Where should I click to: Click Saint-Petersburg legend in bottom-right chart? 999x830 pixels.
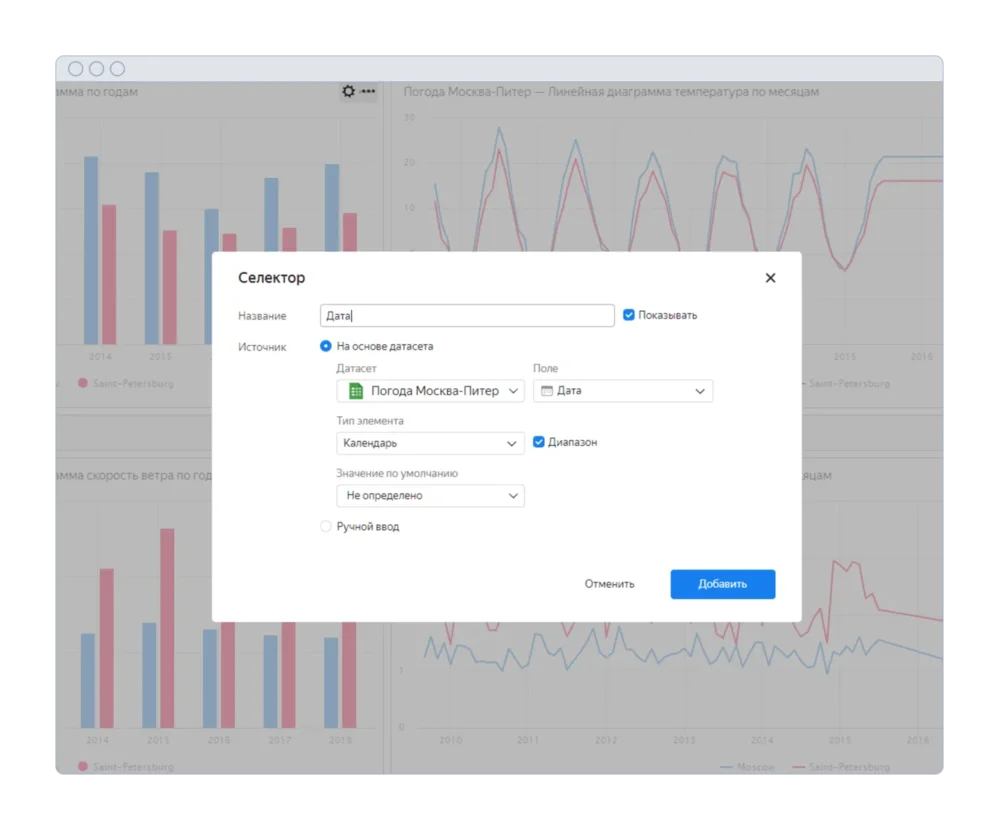pos(840,767)
